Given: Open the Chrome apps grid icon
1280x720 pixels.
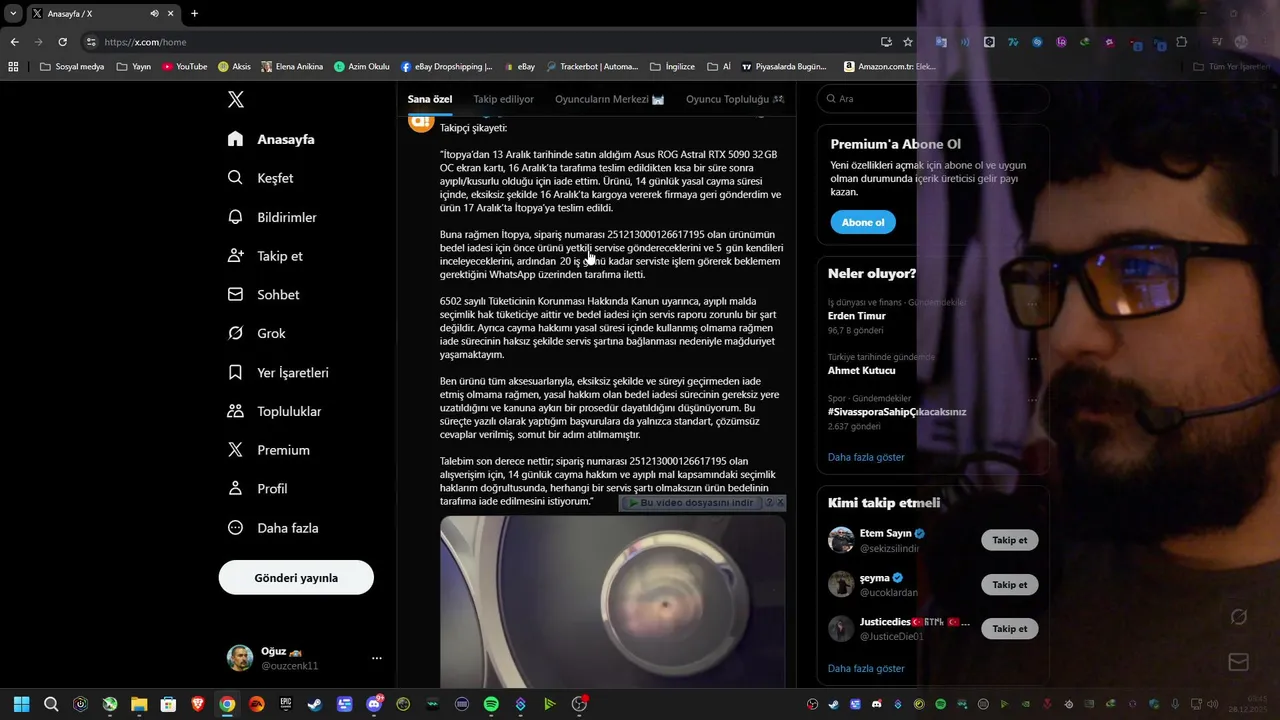Looking at the screenshot, I should coord(13,67).
